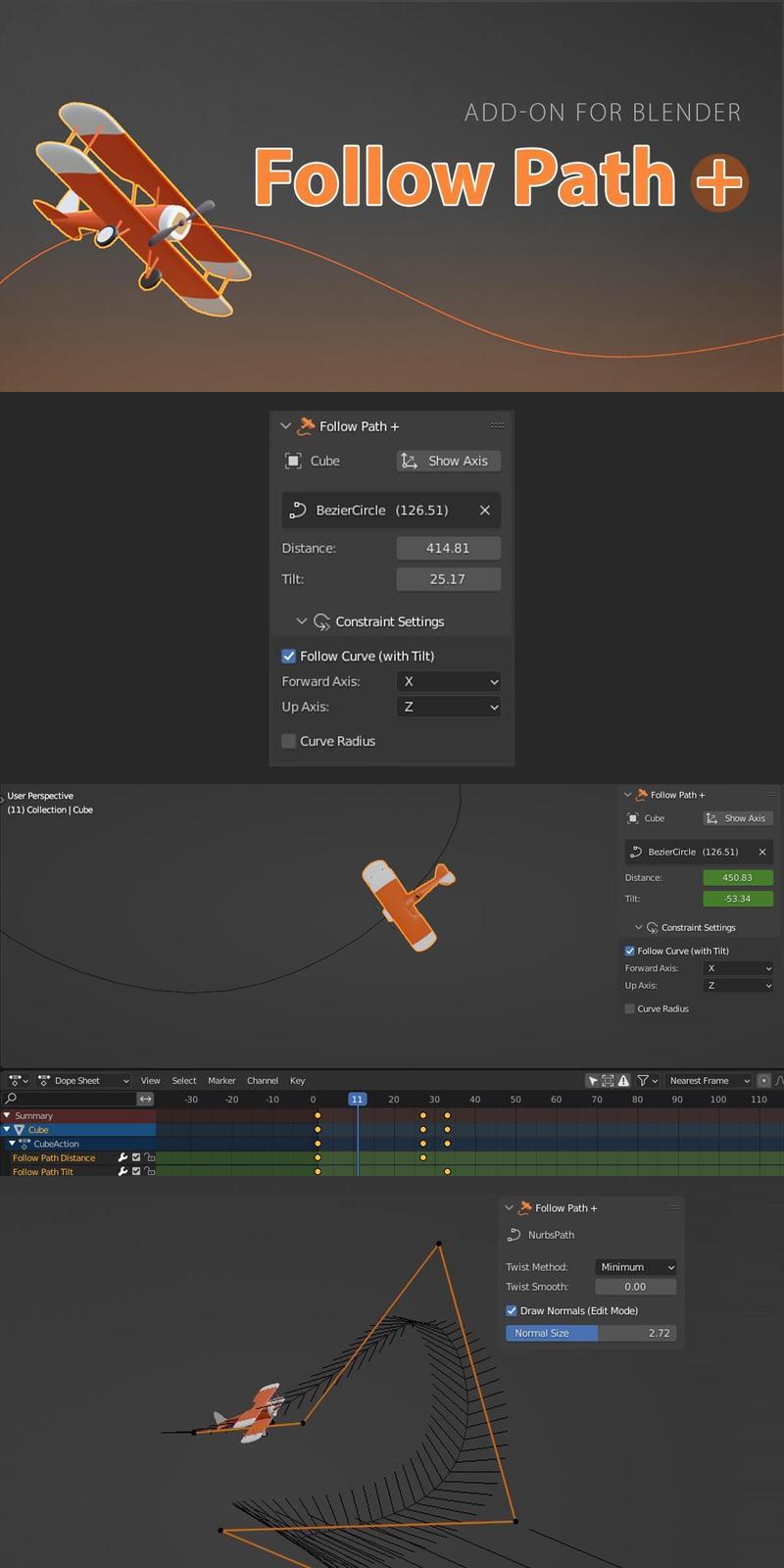Open the Key menu
Screen dimensions: 784x1568
[297, 1080]
